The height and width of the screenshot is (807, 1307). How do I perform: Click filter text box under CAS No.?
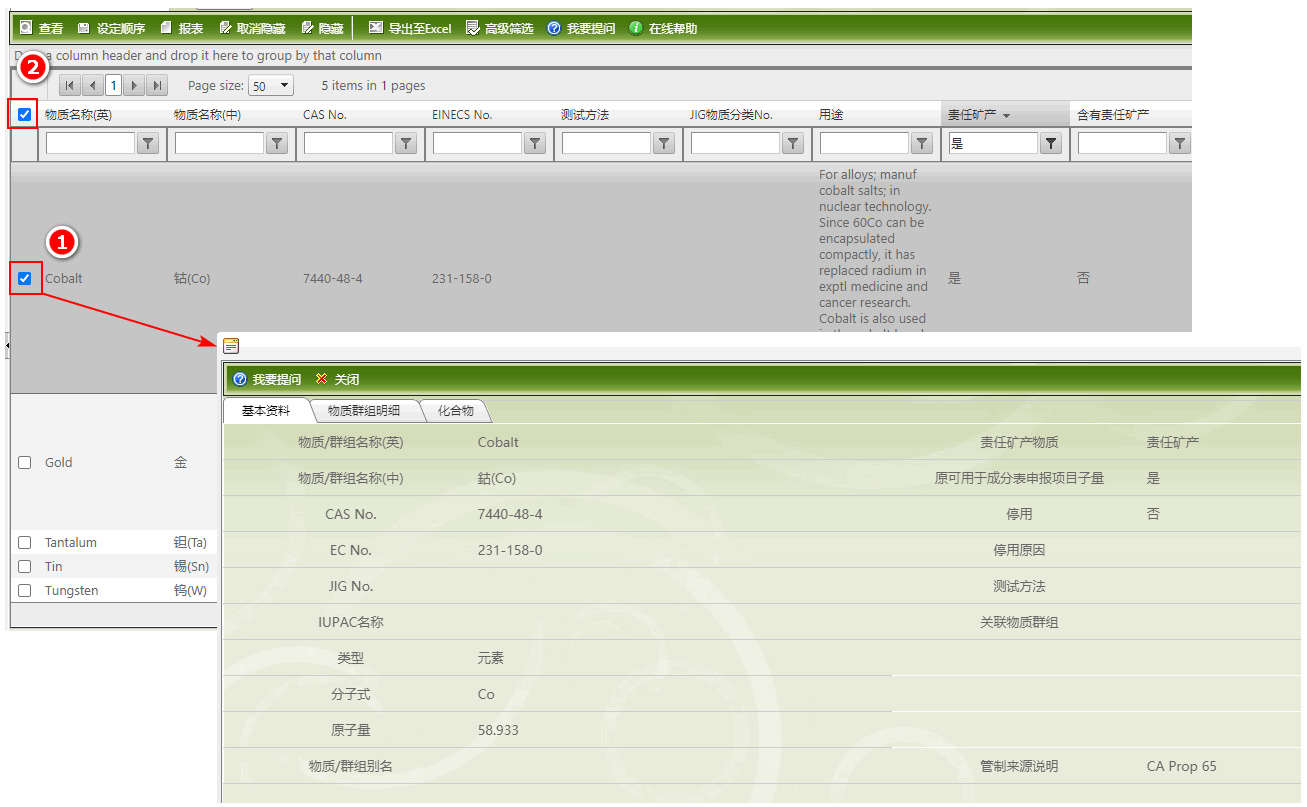point(348,144)
